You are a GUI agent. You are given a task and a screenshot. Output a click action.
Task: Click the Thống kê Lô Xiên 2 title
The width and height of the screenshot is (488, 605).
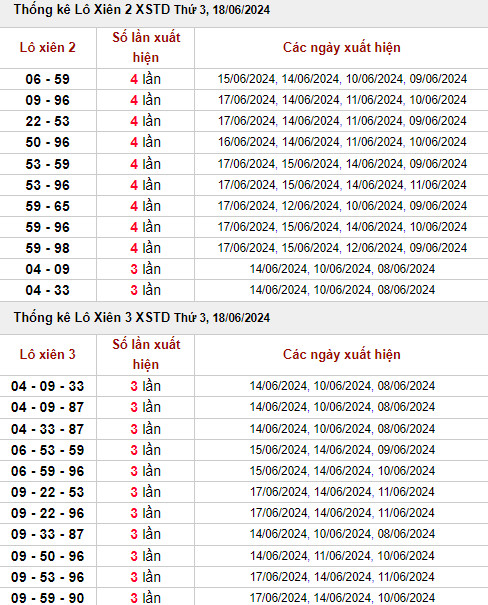point(142,10)
